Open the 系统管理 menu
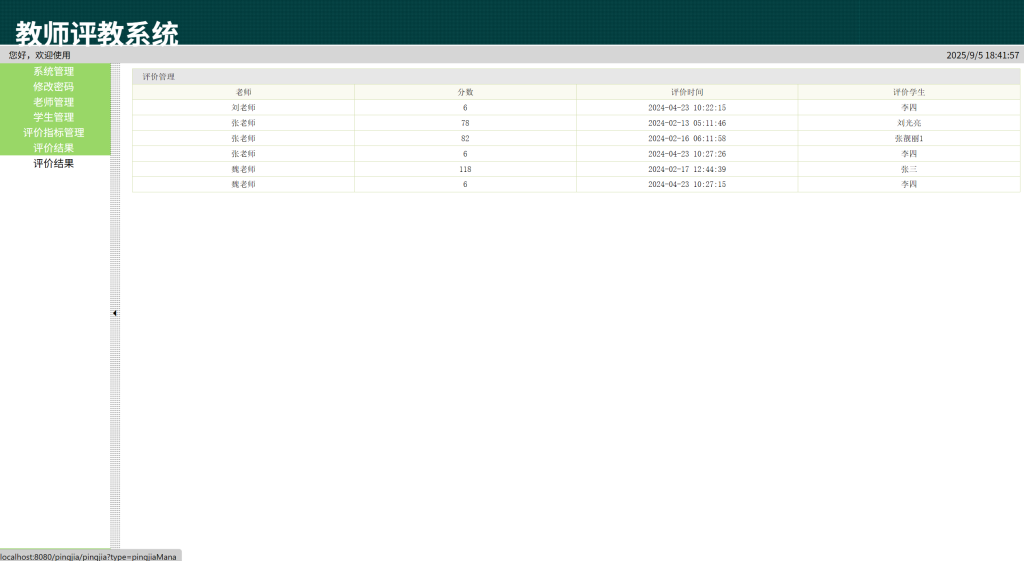1024x561 pixels. 54,71
